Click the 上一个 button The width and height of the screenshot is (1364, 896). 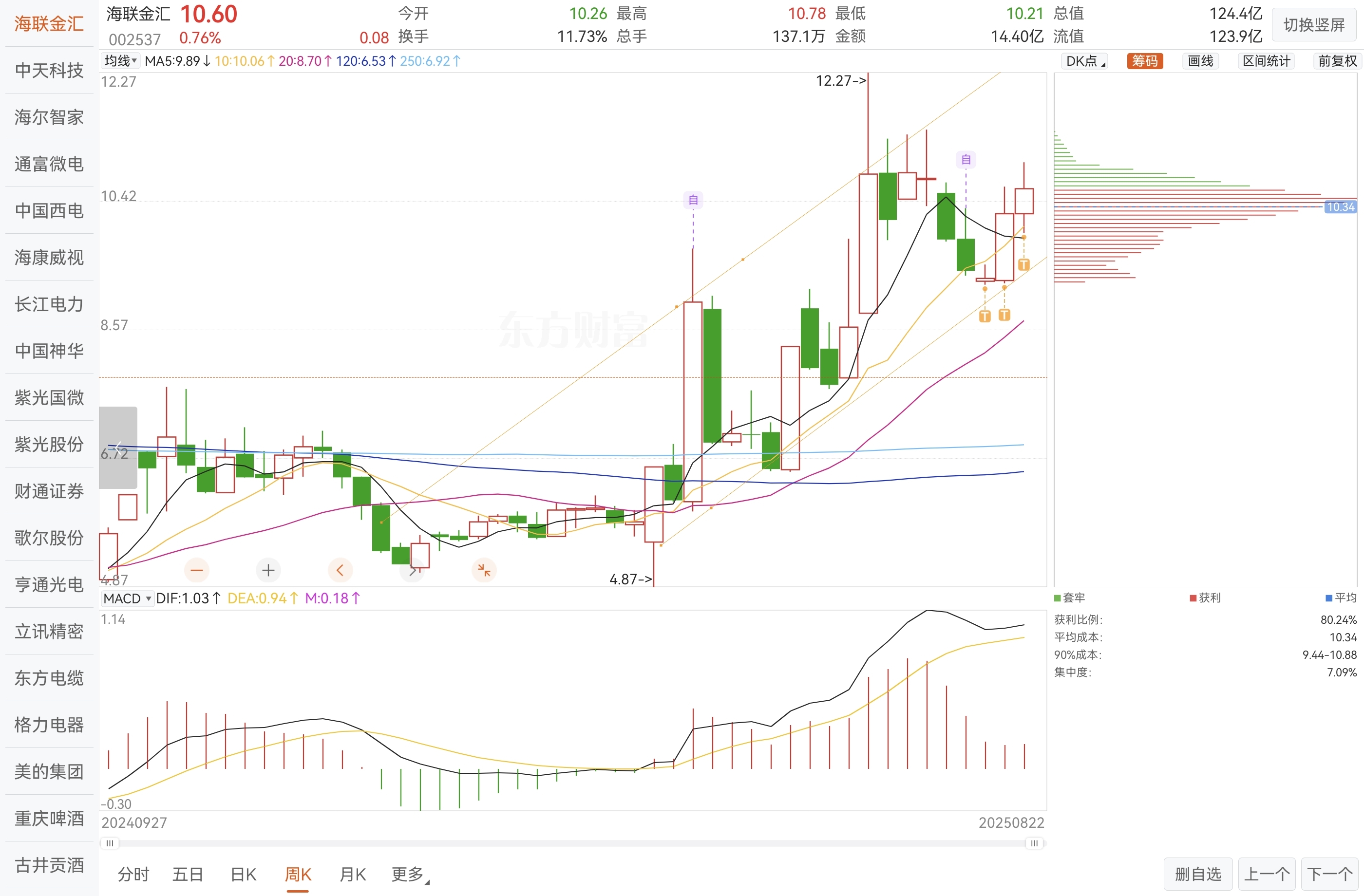[1267, 874]
